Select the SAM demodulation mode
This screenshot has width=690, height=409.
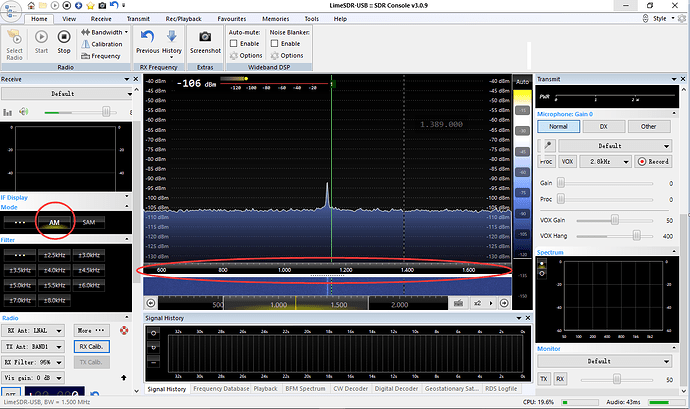(89, 222)
